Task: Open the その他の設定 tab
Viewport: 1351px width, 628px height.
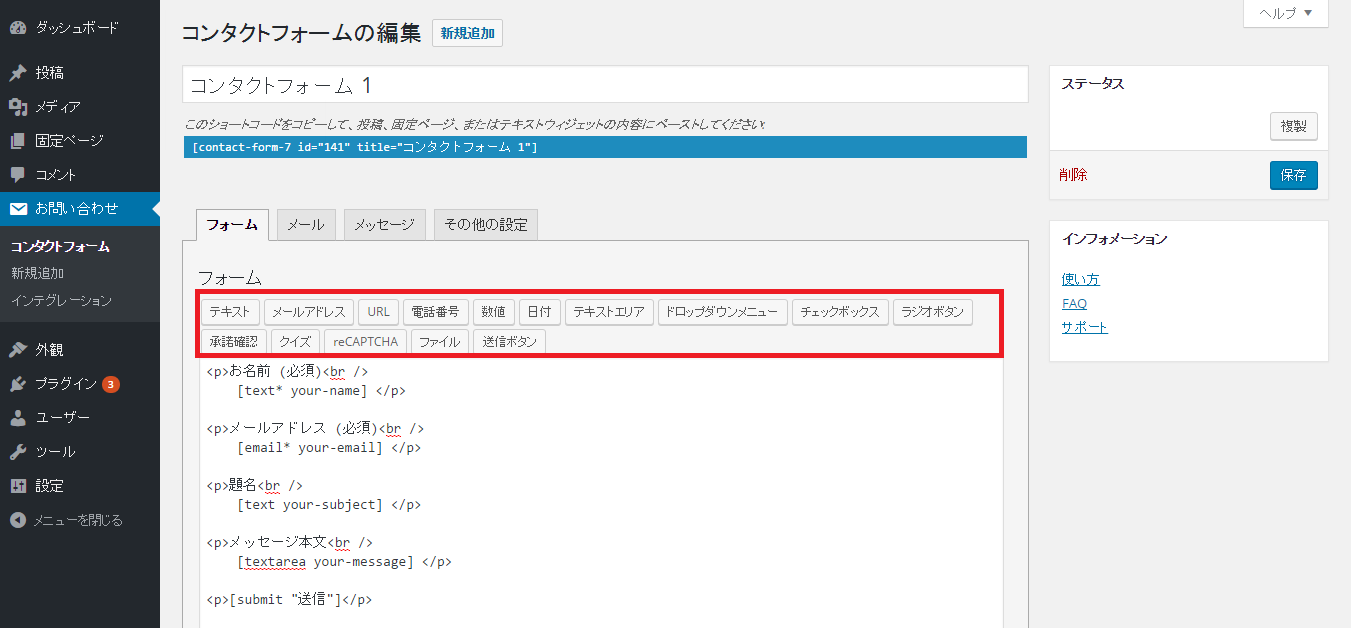Action: [485, 224]
